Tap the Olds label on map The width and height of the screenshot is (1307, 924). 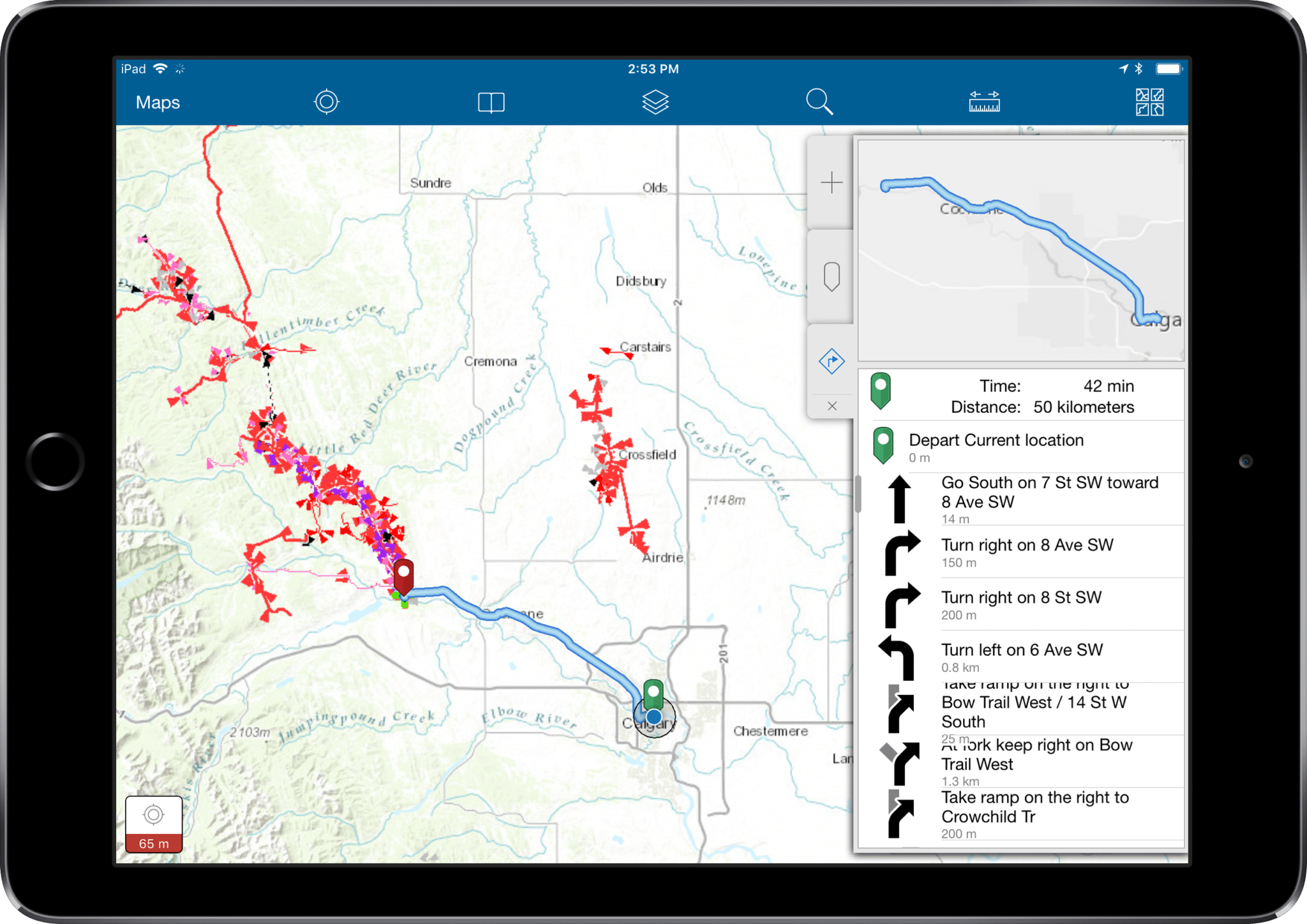click(x=655, y=188)
